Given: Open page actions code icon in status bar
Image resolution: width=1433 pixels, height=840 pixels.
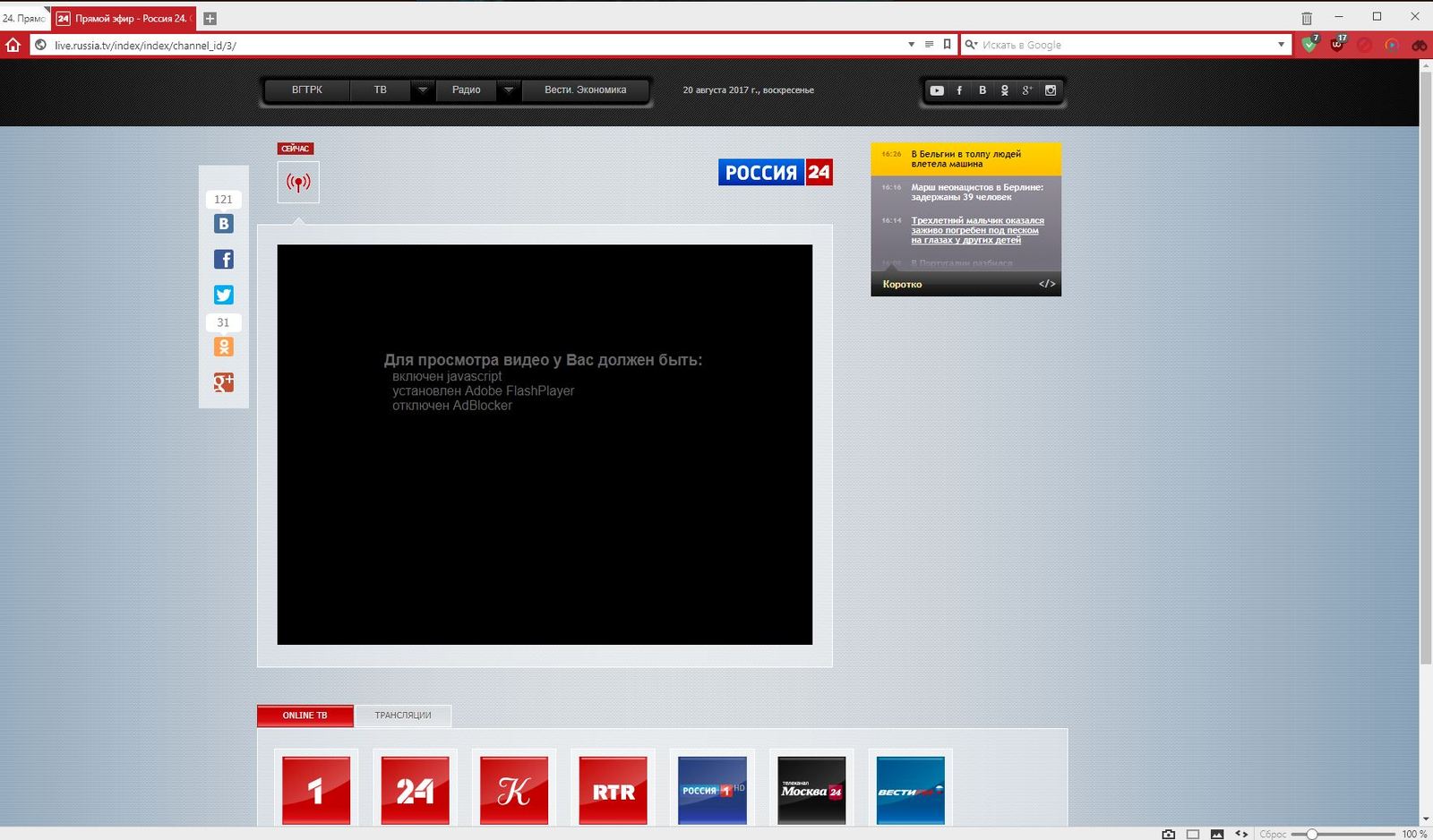Looking at the screenshot, I should (x=1241, y=834).
